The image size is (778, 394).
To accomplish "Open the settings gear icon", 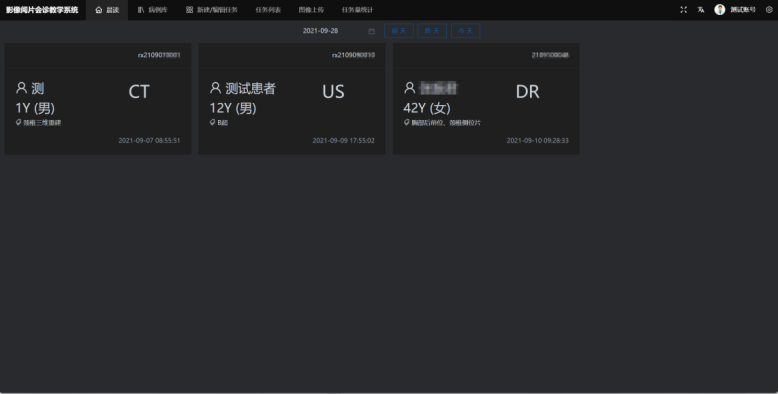I will pos(769,10).
